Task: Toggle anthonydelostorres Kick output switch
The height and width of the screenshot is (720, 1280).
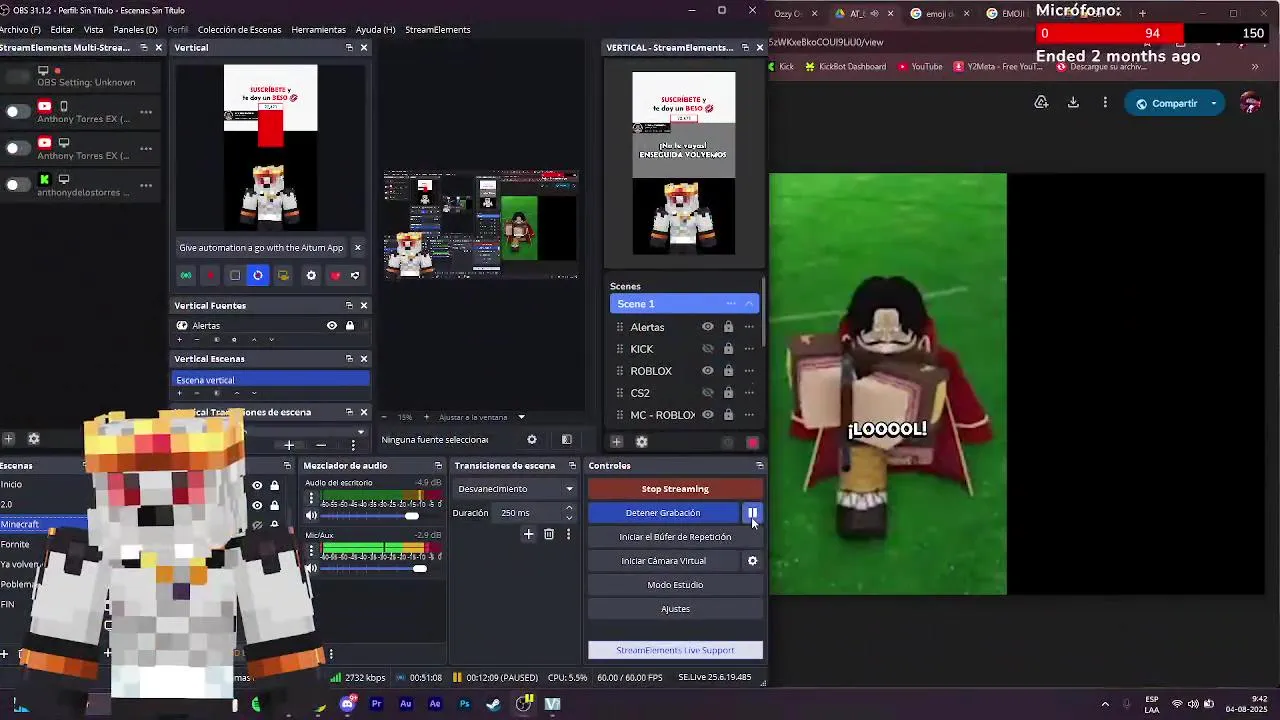Action: (x=17, y=185)
